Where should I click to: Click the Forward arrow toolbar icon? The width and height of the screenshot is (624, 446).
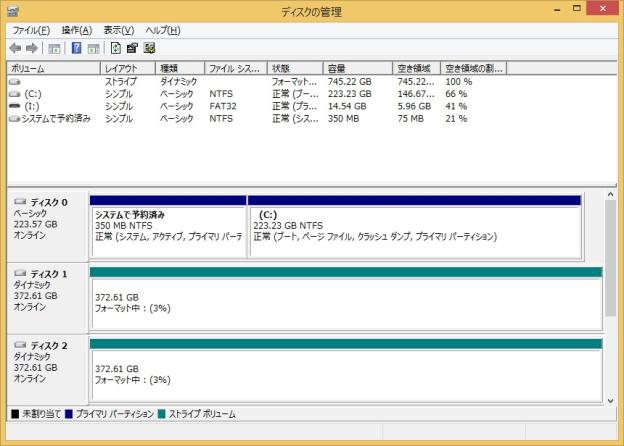point(32,49)
